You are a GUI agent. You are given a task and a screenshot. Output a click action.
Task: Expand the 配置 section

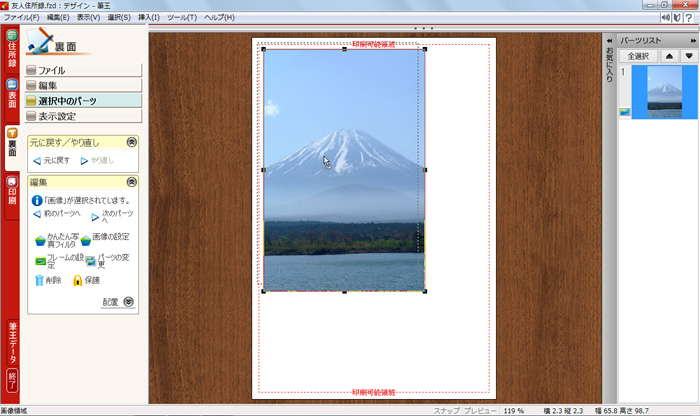point(128,301)
